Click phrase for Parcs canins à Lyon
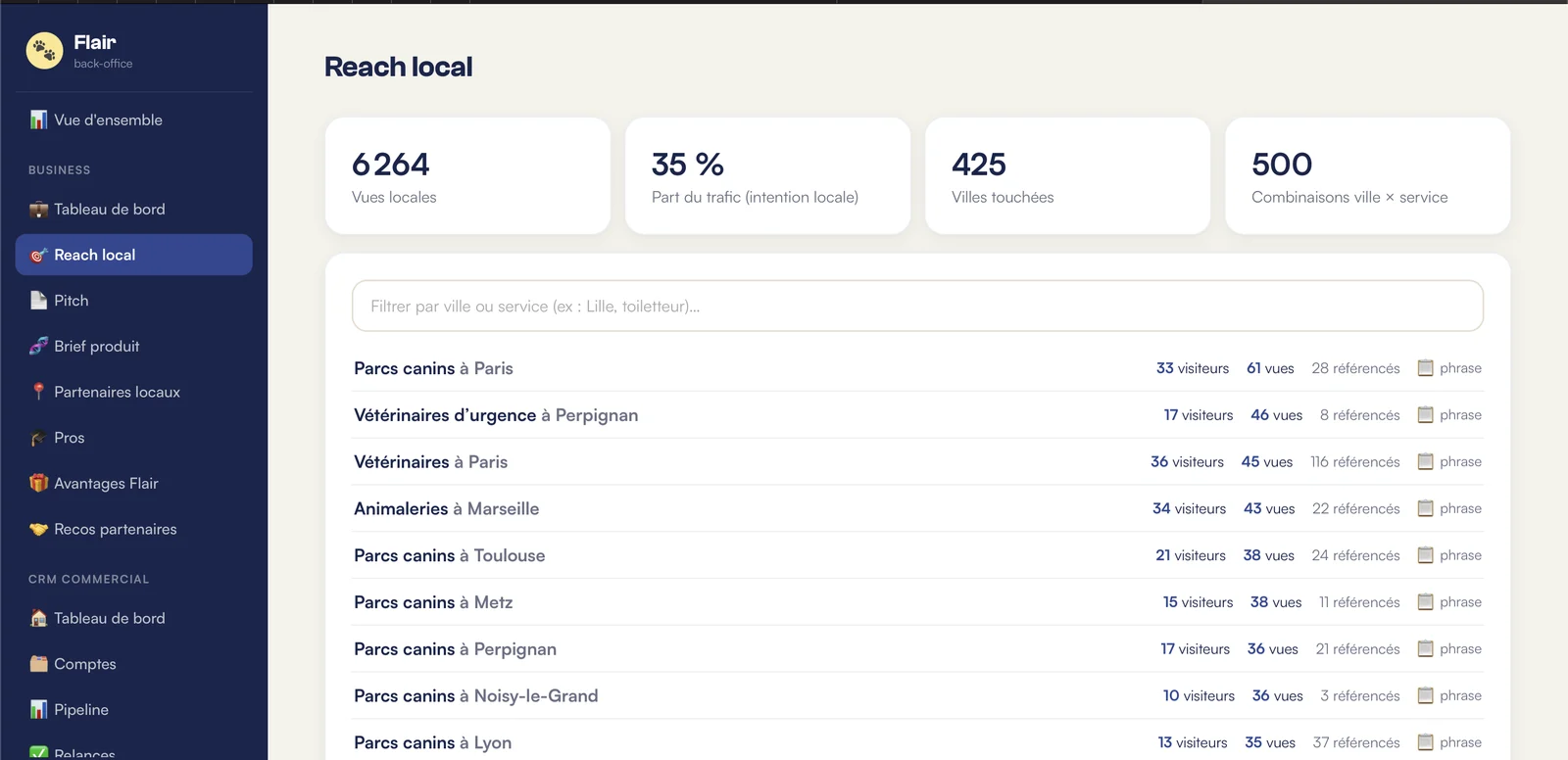The image size is (1568, 760). coord(1449,742)
